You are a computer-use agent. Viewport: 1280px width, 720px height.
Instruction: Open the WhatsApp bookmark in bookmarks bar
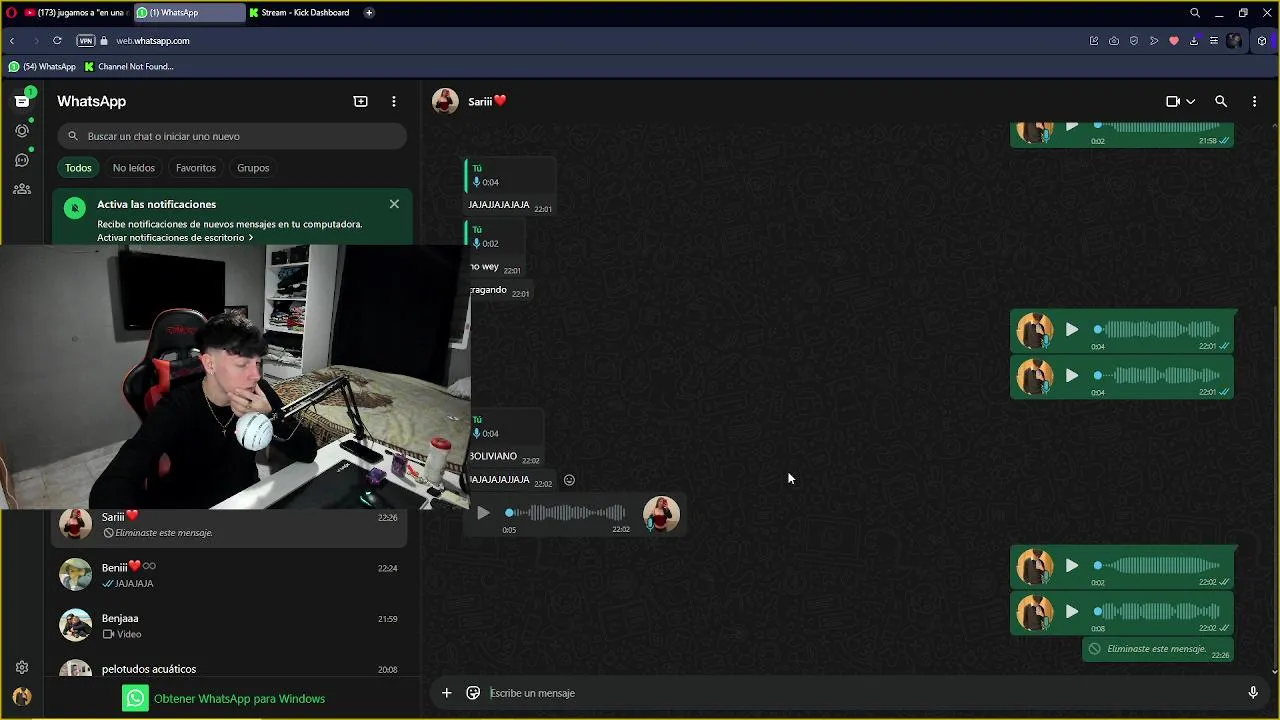42,67
